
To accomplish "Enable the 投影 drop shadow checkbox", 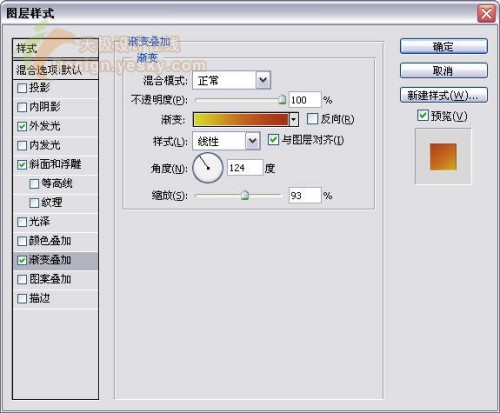I will point(22,88).
